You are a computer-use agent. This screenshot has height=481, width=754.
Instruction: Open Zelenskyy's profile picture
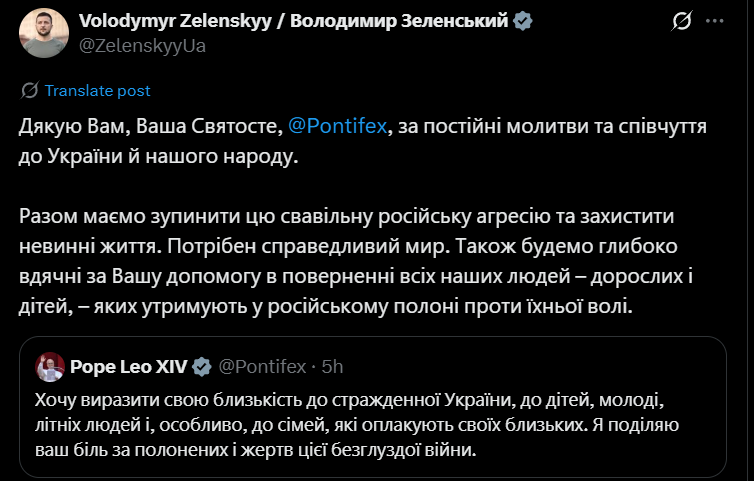(40, 31)
